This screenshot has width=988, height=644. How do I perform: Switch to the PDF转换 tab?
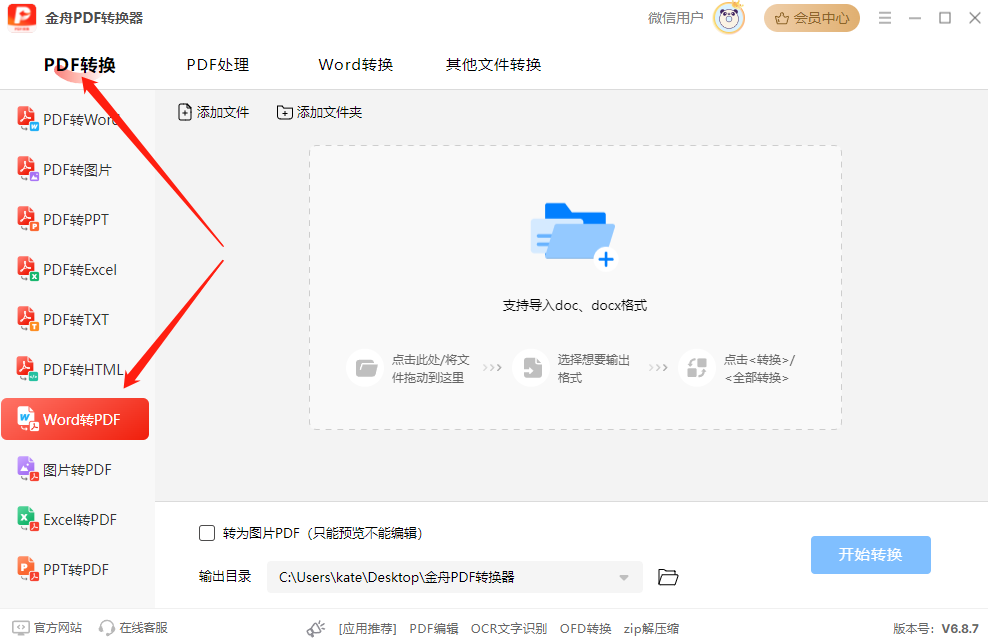(x=79, y=65)
